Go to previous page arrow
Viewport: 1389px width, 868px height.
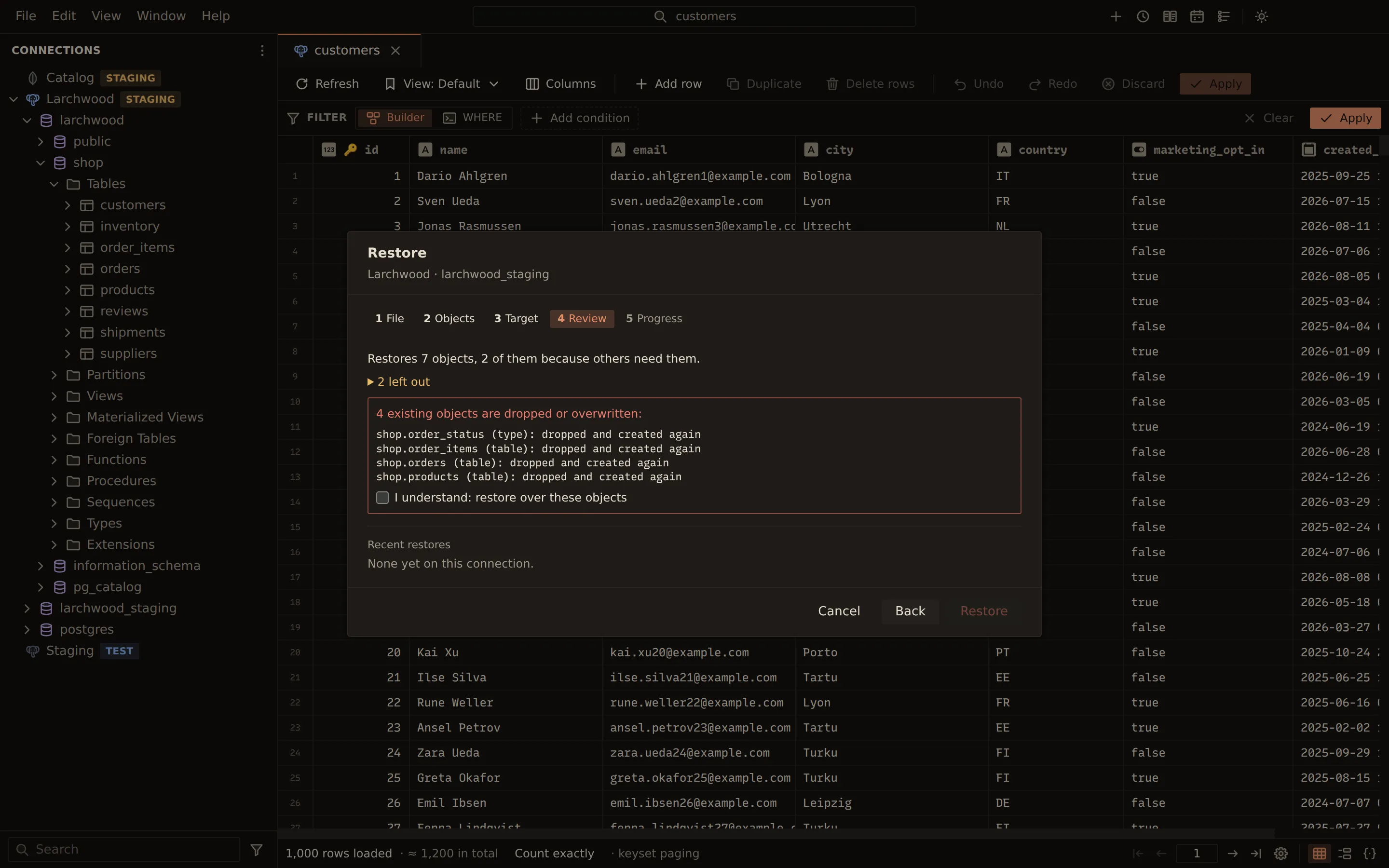click(x=1161, y=854)
